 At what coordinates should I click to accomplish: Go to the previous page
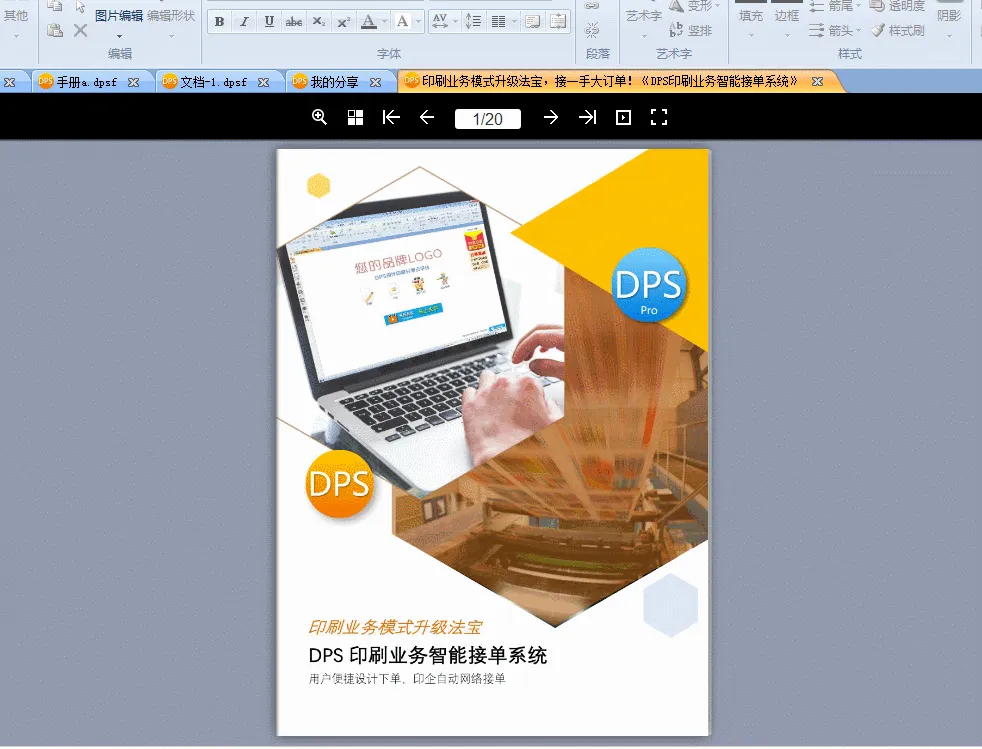pyautogui.click(x=426, y=117)
